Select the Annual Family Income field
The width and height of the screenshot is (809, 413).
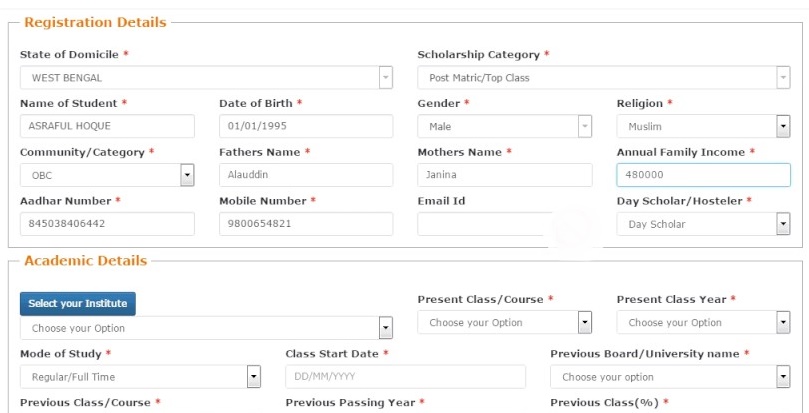coord(703,175)
